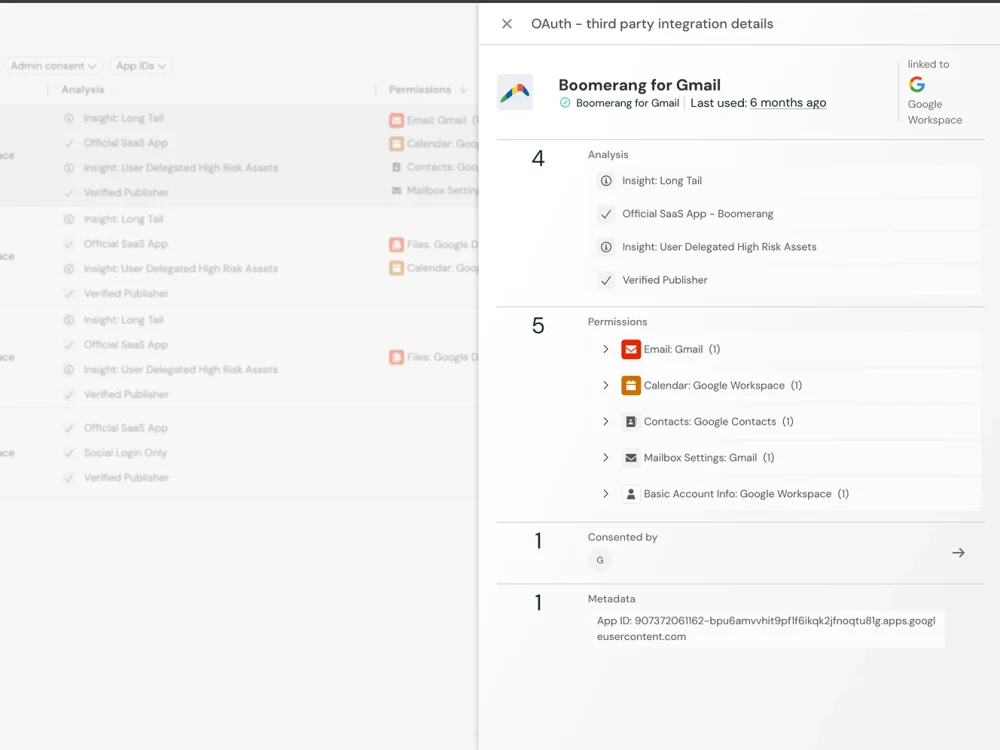Viewport: 1000px width, 750px height.
Task: Click the red Gmail envelope icon
Action: [x=631, y=349]
